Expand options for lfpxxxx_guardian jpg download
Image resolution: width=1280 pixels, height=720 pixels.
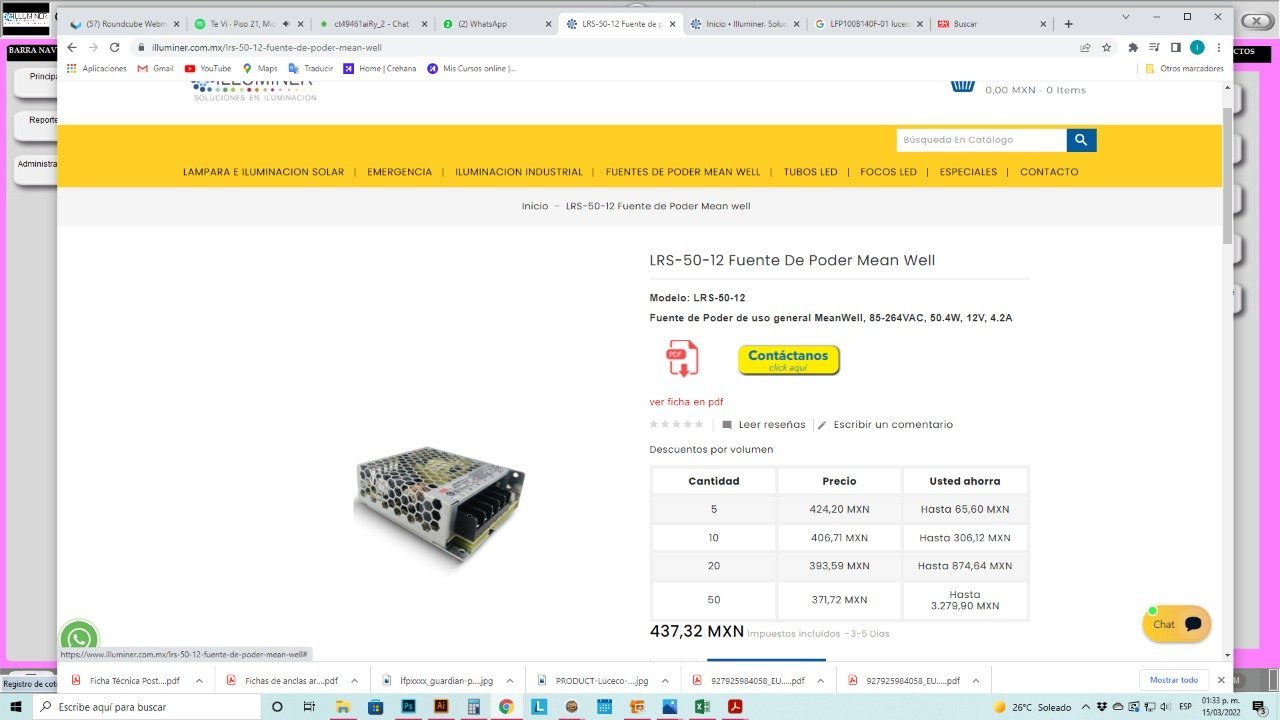click(510, 680)
